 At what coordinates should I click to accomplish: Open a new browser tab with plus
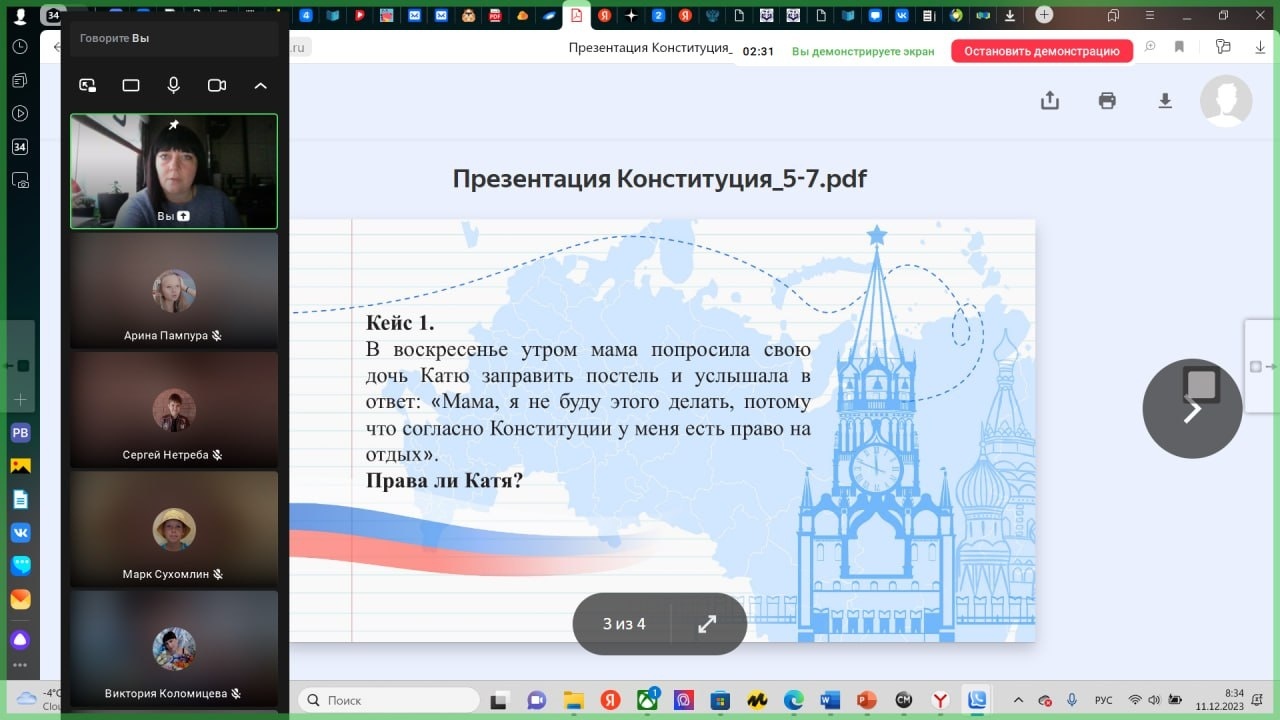(1044, 15)
